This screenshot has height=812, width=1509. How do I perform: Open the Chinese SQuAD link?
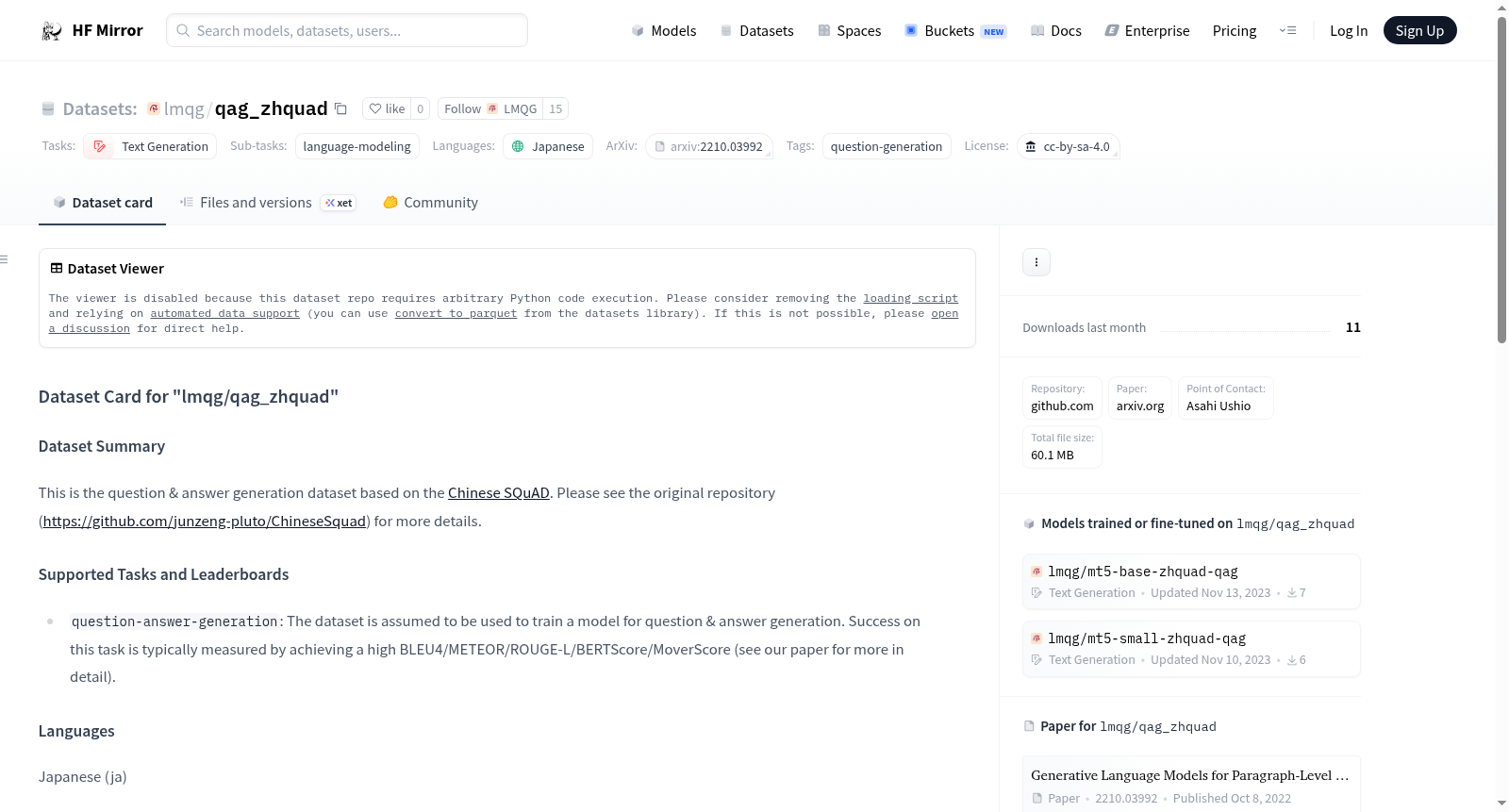(499, 493)
